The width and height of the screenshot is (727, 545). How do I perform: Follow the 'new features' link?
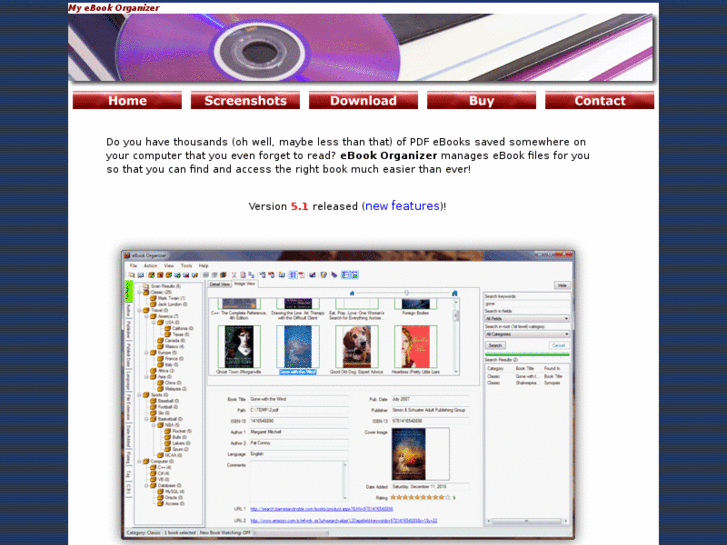(x=402, y=206)
